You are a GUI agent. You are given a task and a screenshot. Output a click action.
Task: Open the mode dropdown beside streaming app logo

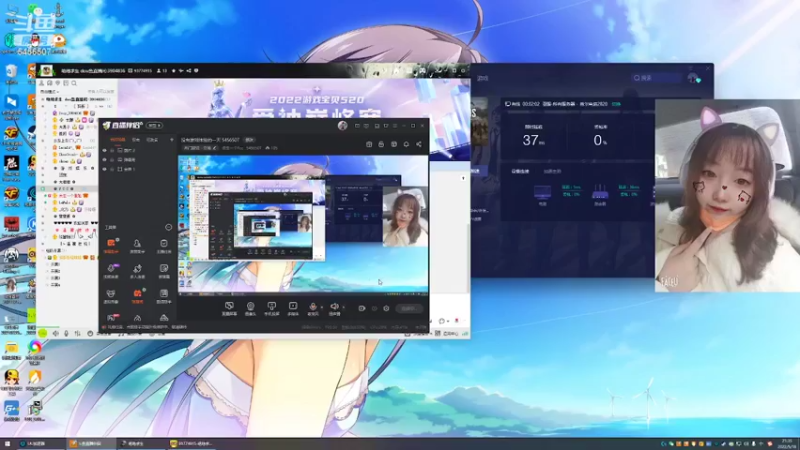(x=154, y=125)
